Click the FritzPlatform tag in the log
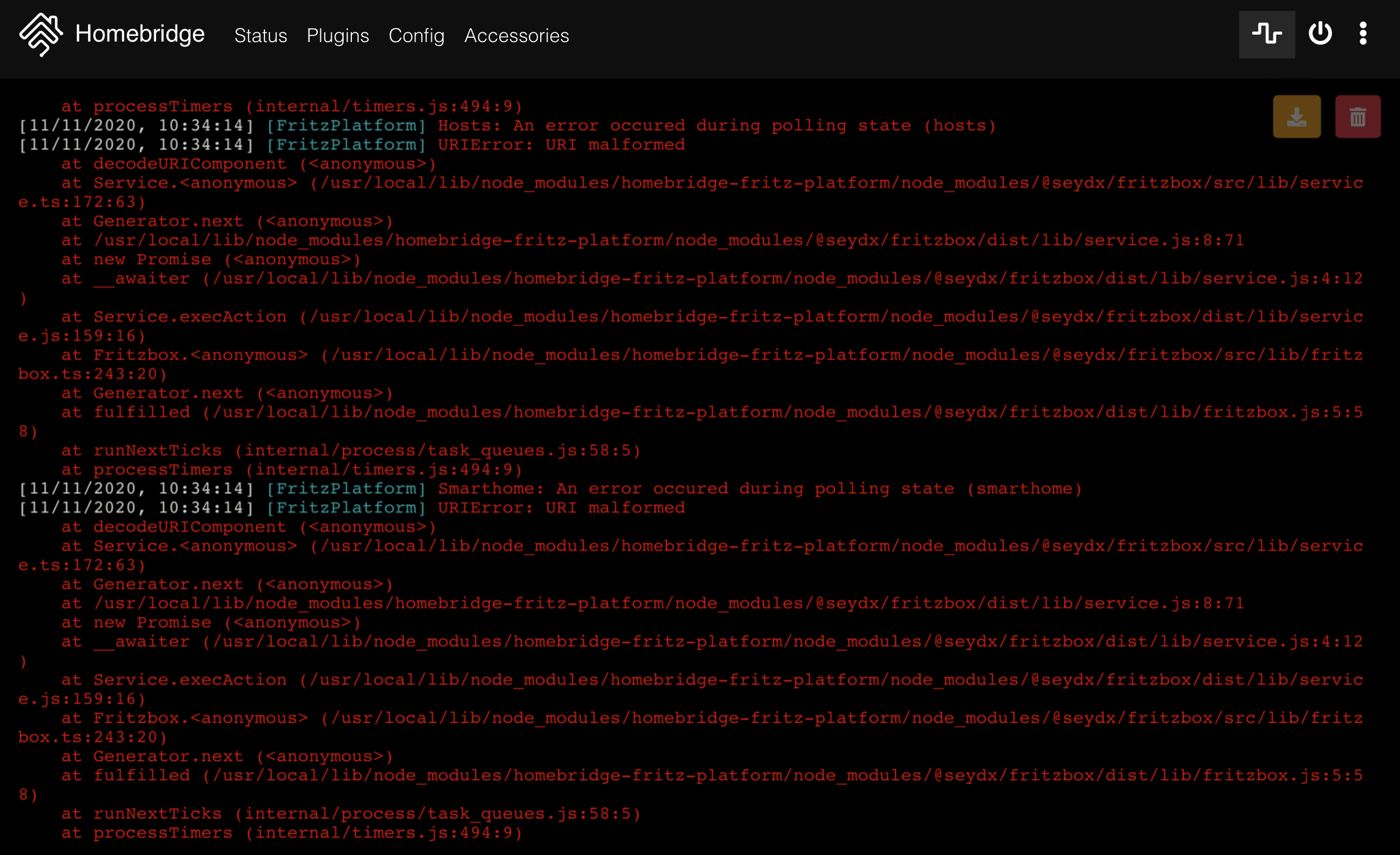Image resolution: width=1400 pixels, height=855 pixels. [346, 125]
